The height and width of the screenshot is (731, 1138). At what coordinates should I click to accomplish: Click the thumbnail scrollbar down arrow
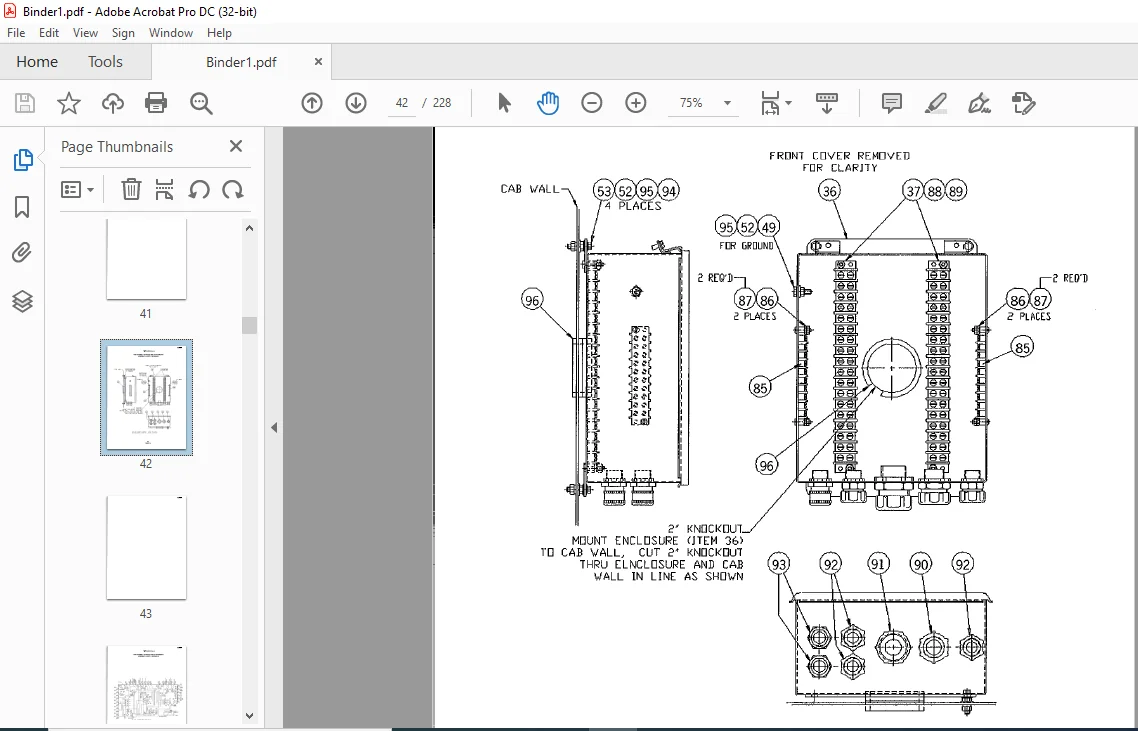[249, 715]
